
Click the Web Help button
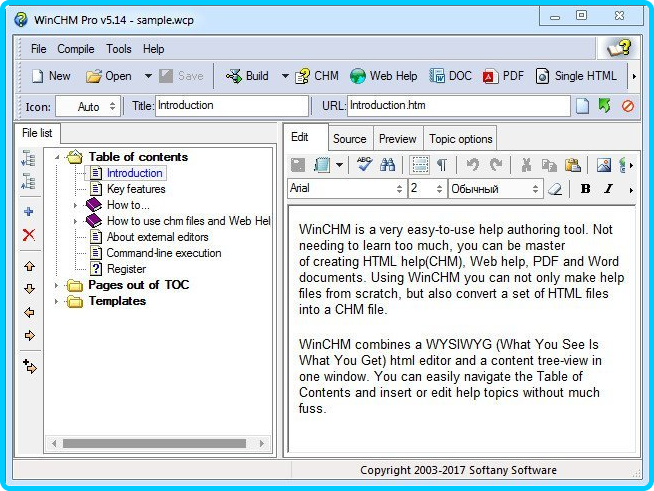(x=383, y=76)
